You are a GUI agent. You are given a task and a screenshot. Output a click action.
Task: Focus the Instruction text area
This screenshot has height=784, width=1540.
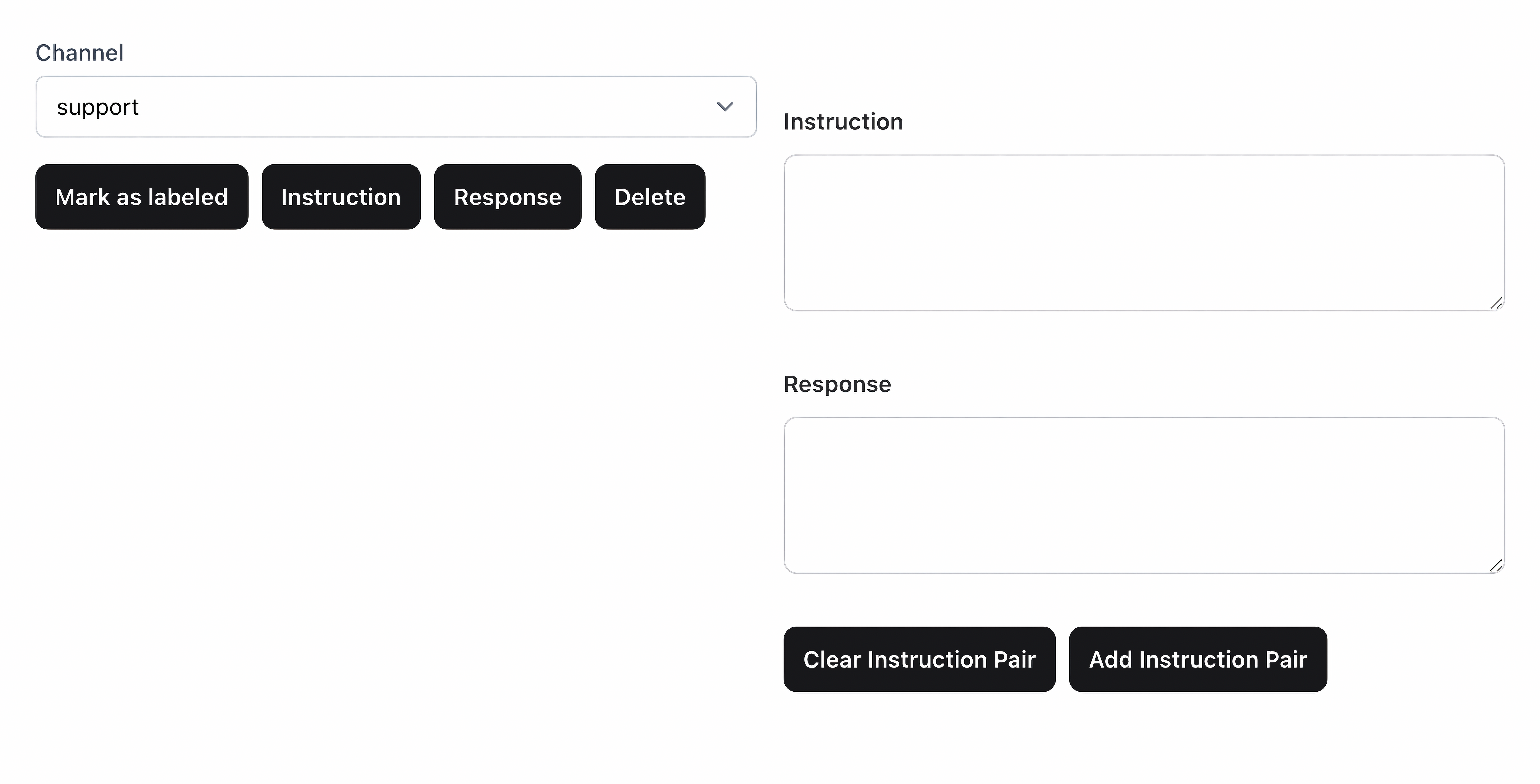[1144, 232]
